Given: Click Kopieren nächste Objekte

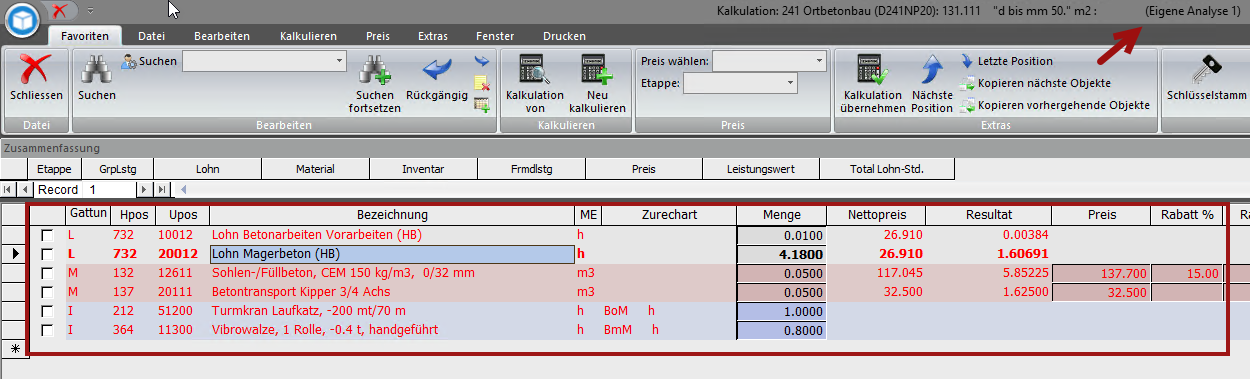Looking at the screenshot, I should 1034,83.
